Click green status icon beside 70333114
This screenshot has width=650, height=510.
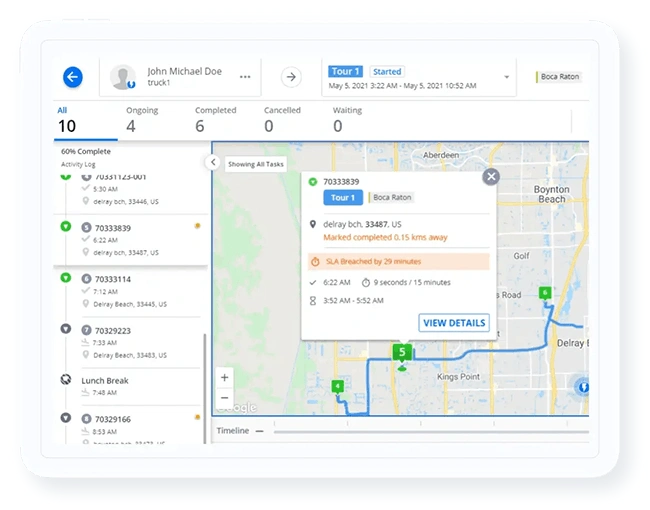pos(66,277)
